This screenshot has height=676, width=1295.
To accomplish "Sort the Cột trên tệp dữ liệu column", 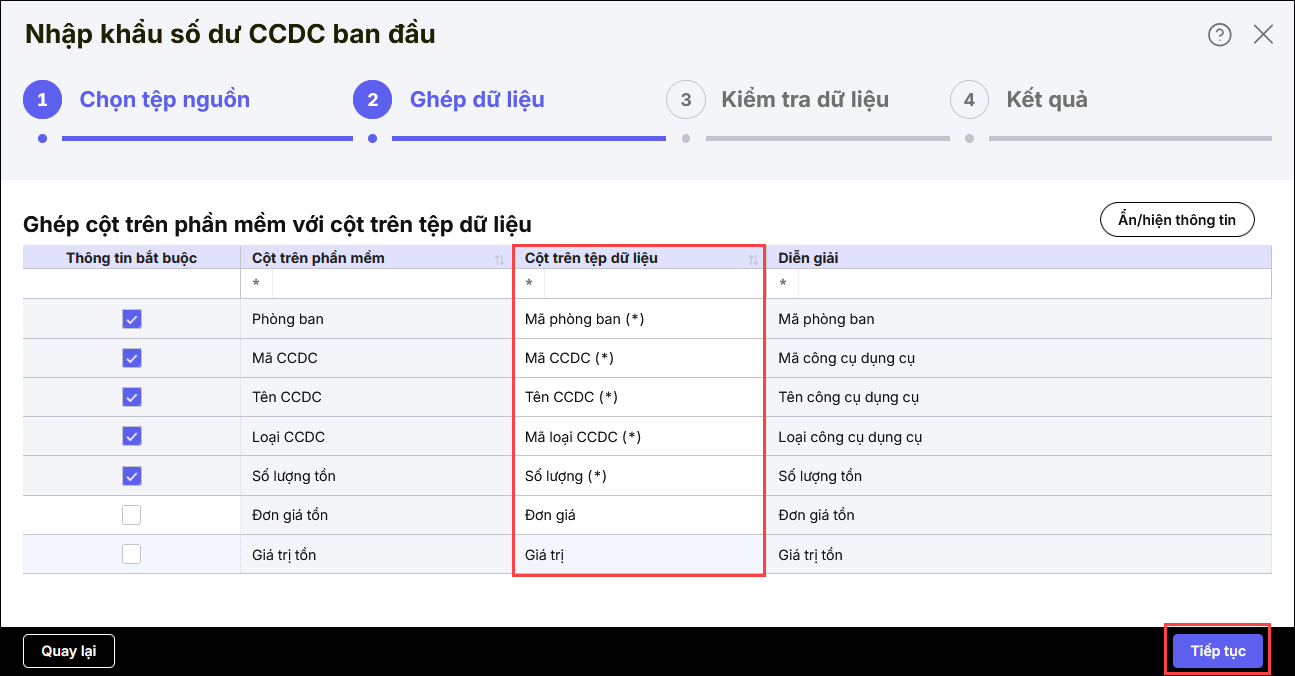I will pyautogui.click(x=753, y=259).
